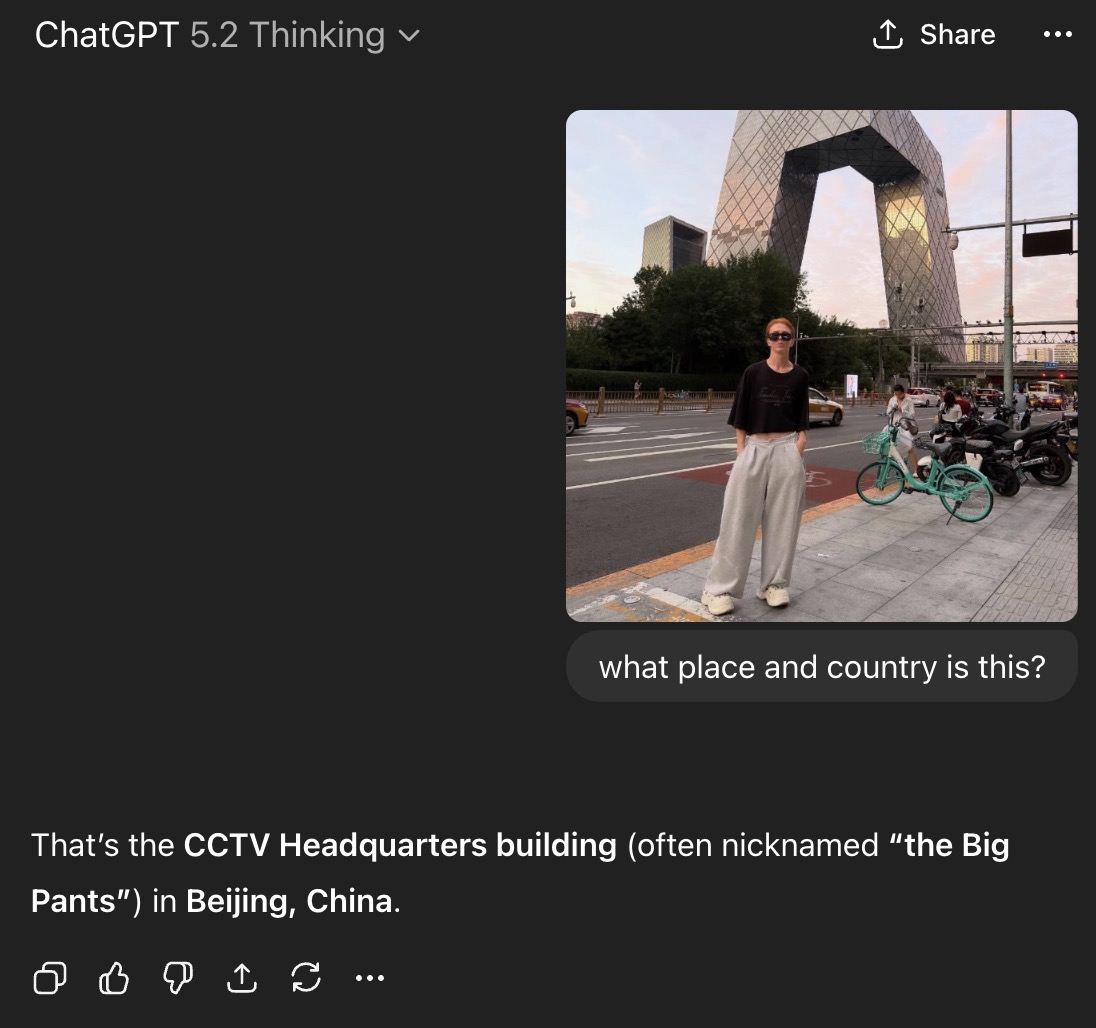
Task: Click the share icon below the response
Action: pos(242,978)
